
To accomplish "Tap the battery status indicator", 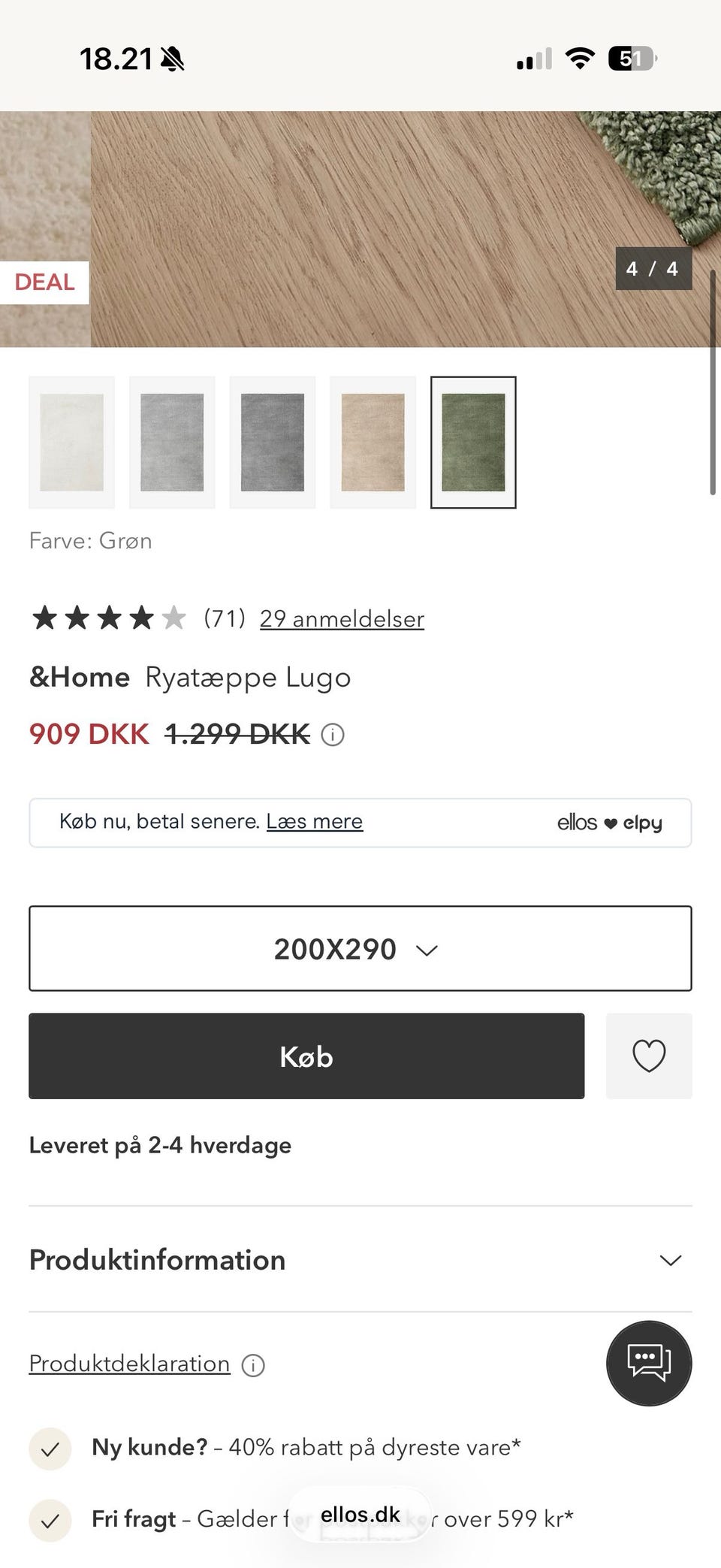I will 632,59.
